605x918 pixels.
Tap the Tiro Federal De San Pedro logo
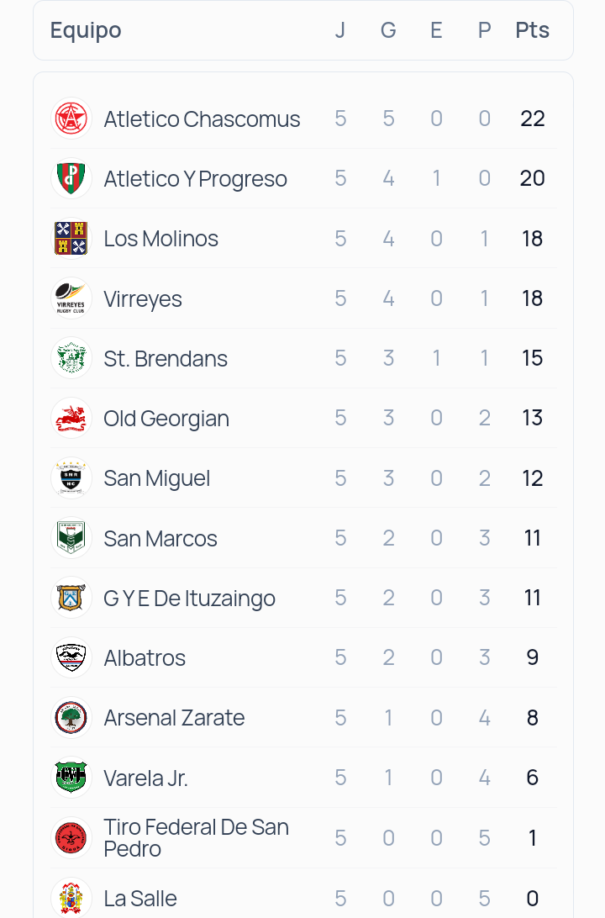[x=71, y=838]
